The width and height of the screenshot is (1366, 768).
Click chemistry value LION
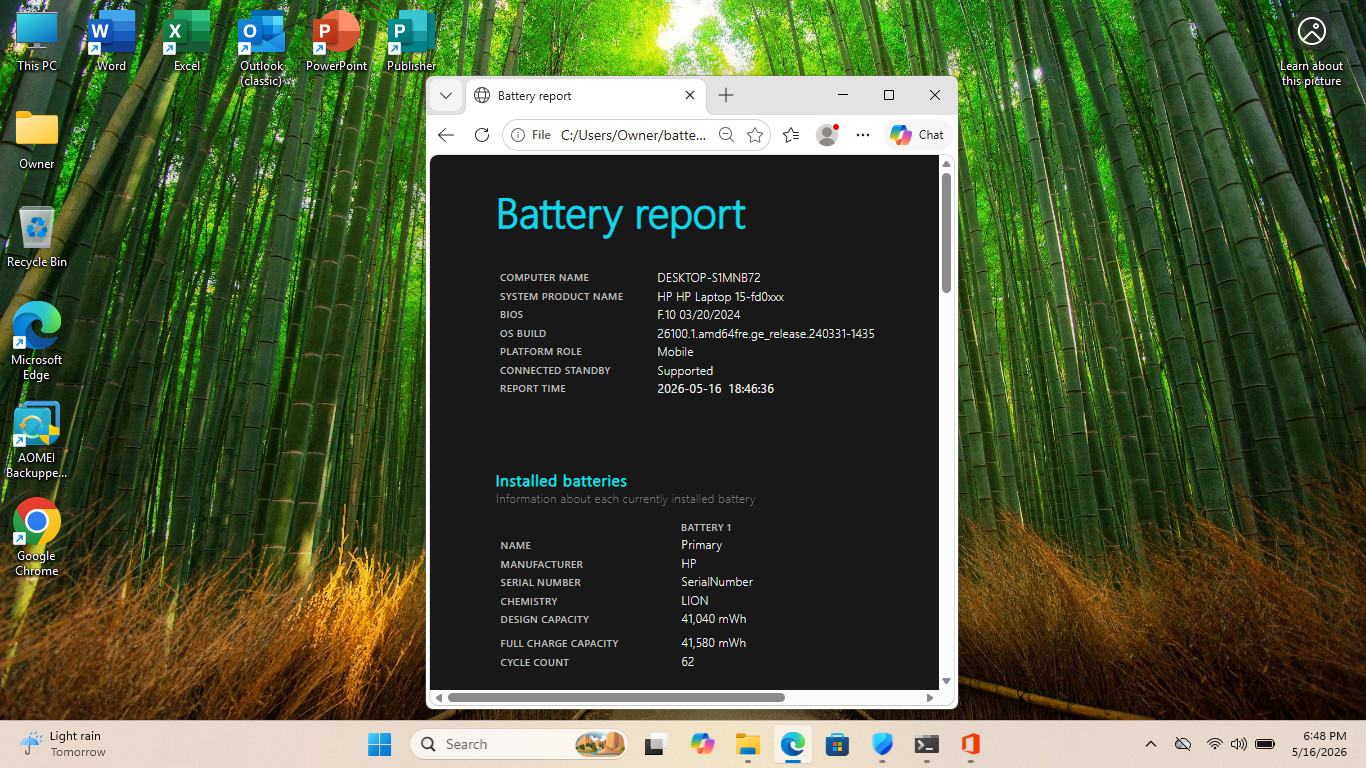click(695, 601)
